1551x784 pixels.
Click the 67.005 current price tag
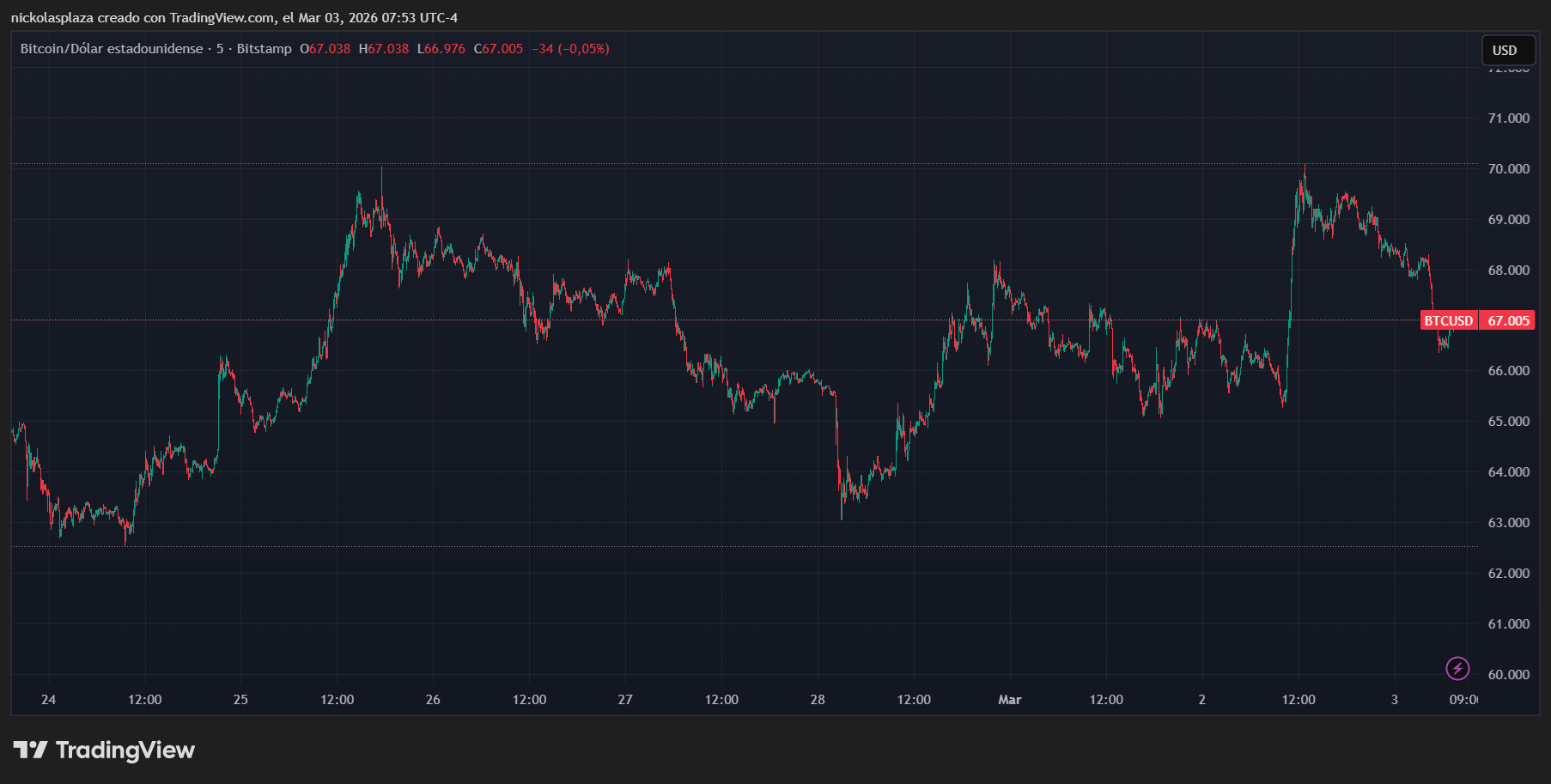pyautogui.click(x=1508, y=320)
